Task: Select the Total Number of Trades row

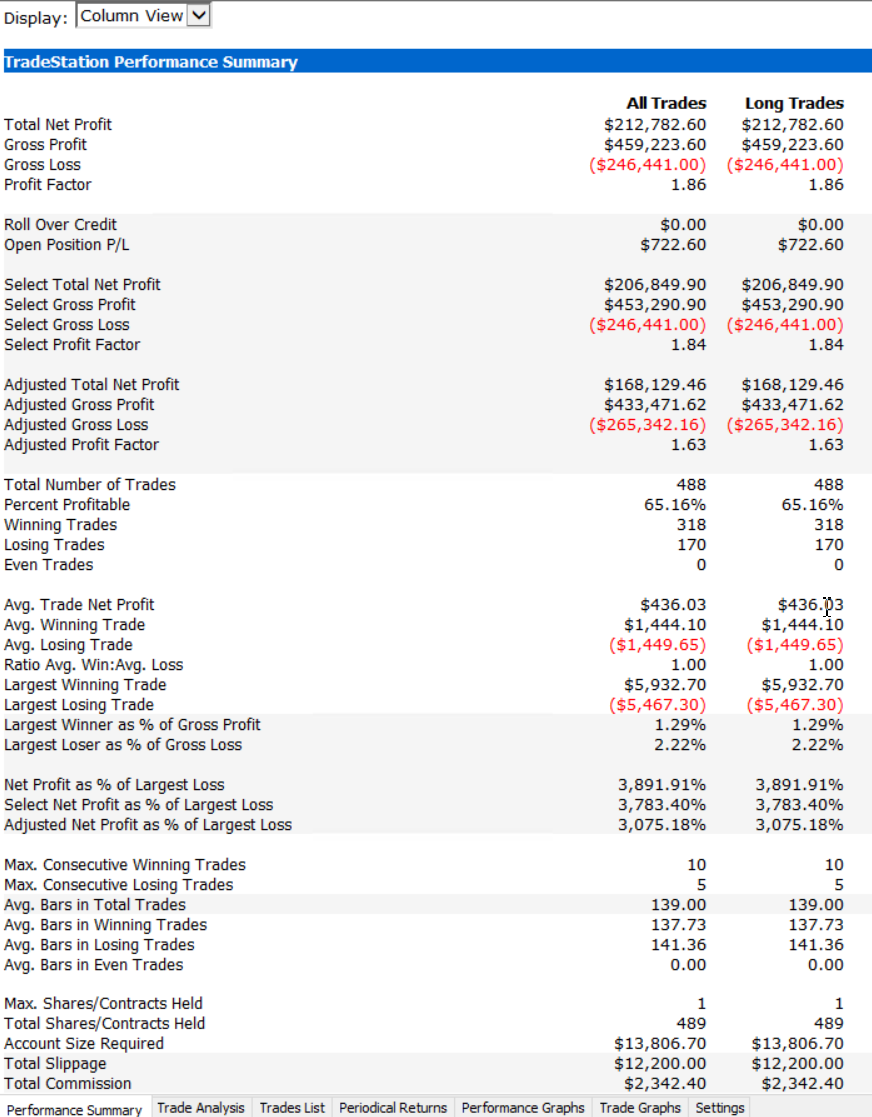Action: 437,484
